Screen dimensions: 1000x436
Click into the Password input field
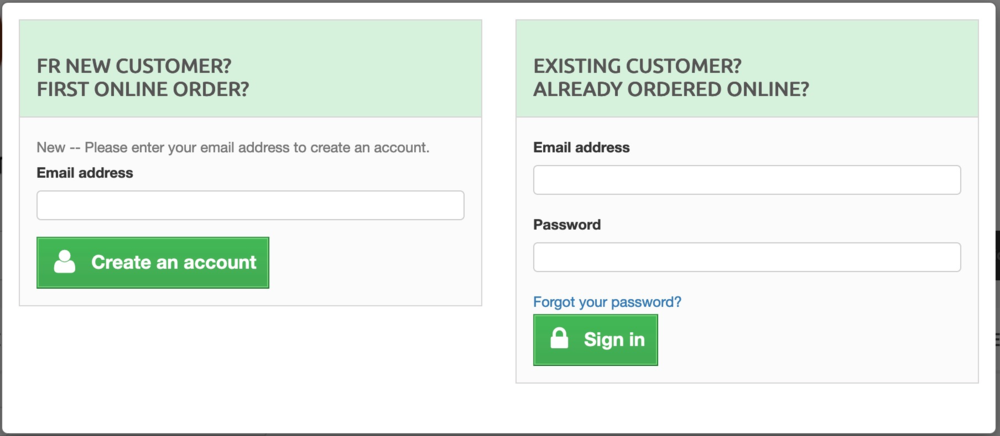(746, 257)
